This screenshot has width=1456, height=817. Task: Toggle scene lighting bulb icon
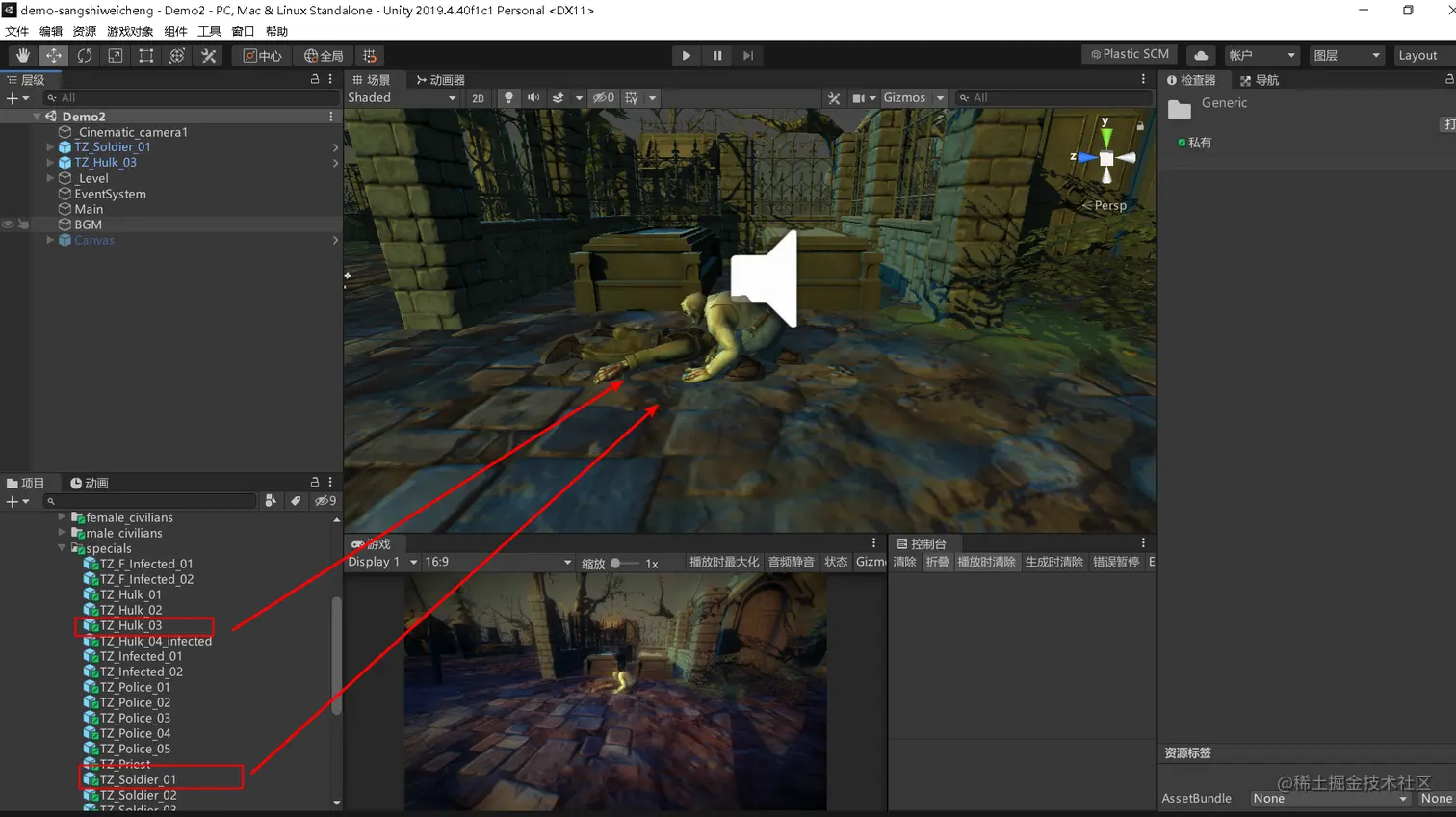point(508,98)
